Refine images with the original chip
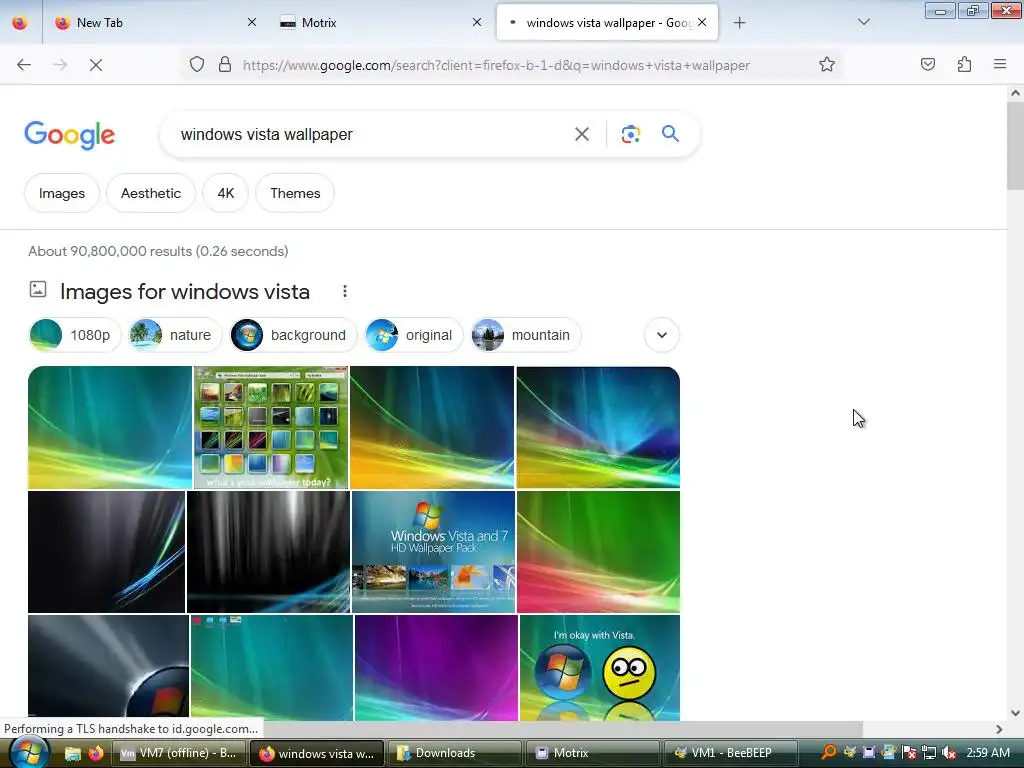The image size is (1024, 768). (414, 335)
